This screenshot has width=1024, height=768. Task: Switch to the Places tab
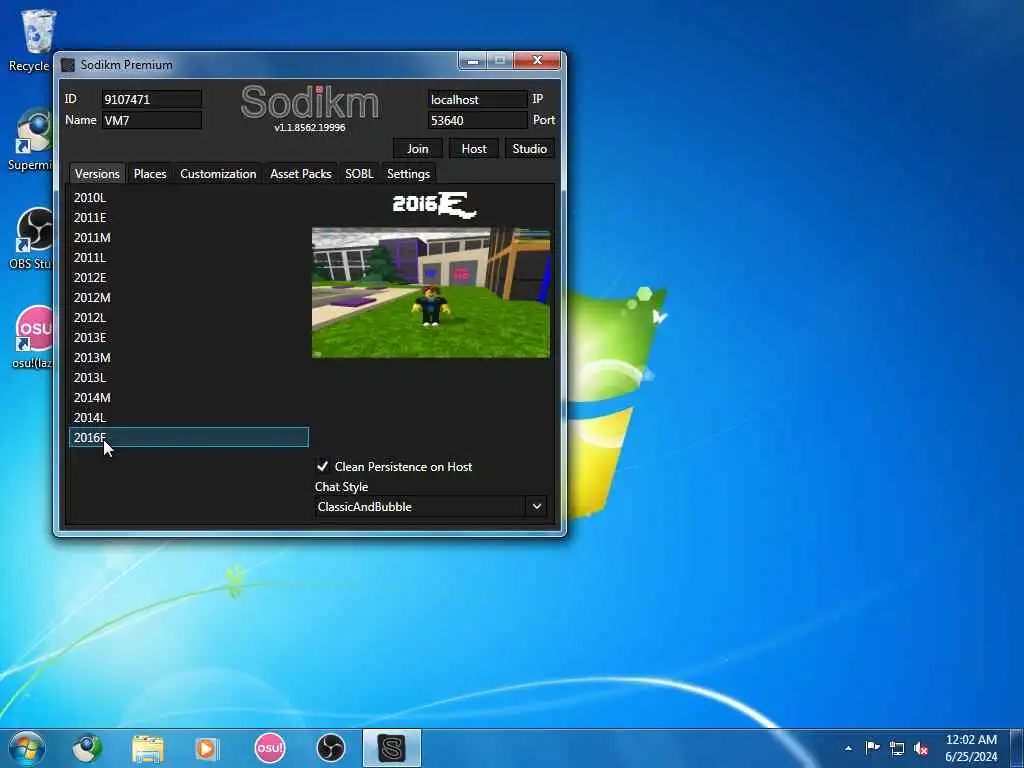[x=150, y=174]
